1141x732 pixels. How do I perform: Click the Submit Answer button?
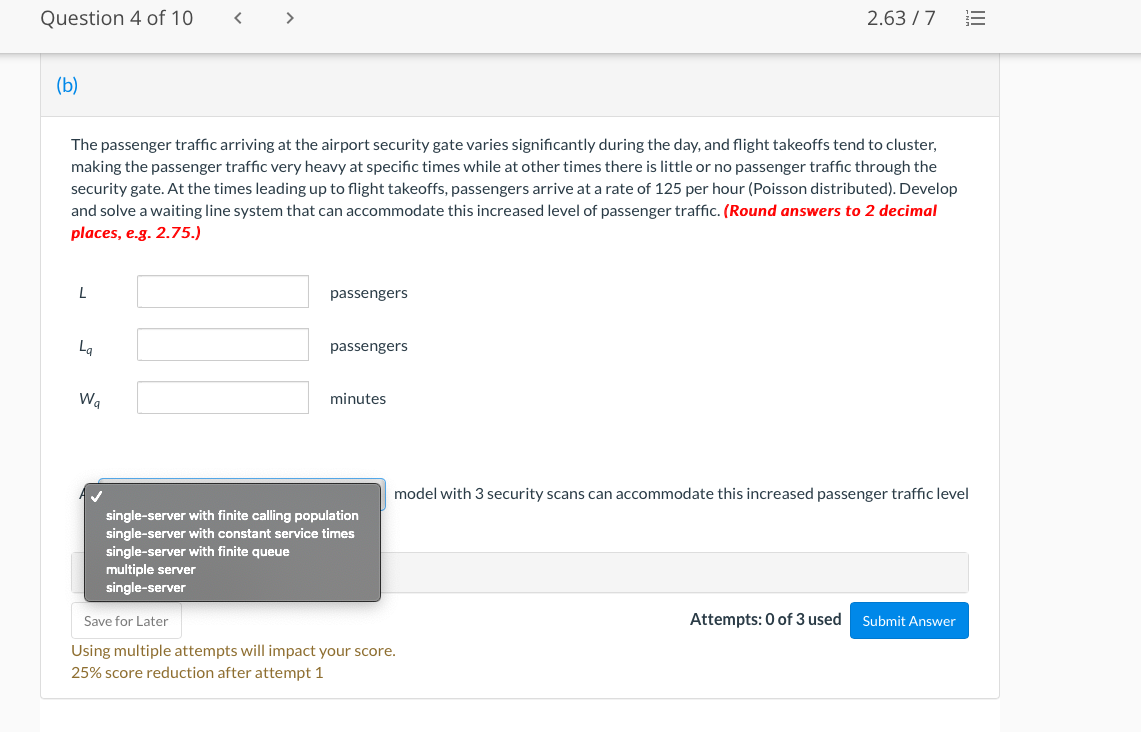coord(909,620)
